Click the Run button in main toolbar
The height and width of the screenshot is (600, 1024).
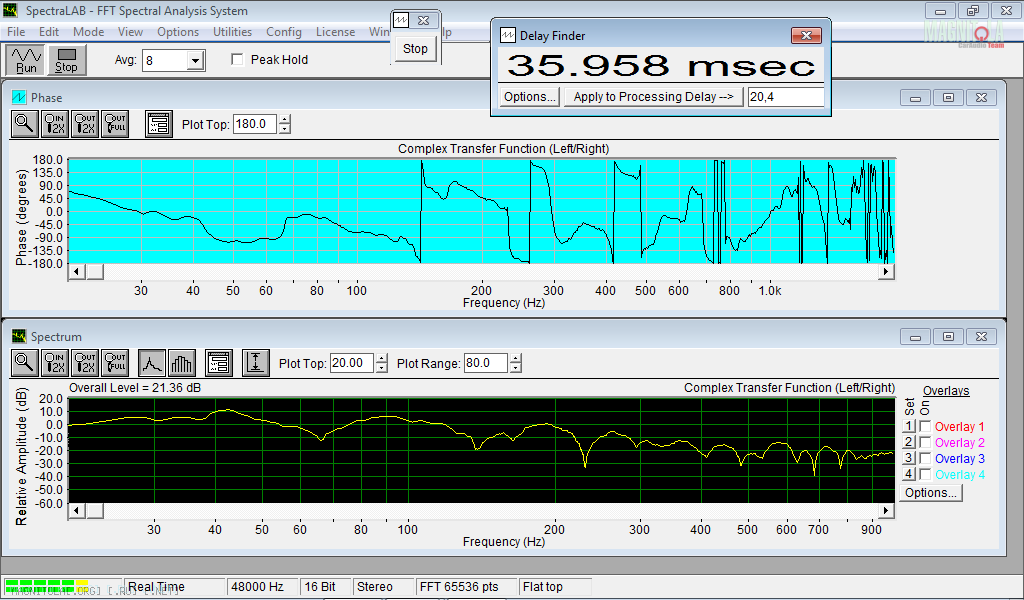tap(26, 60)
